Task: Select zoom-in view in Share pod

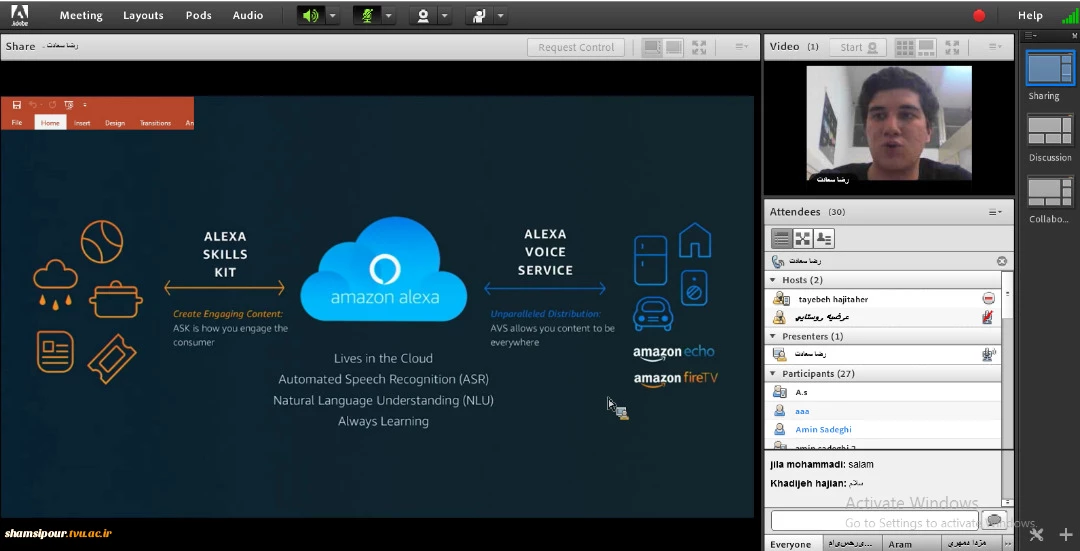Action: coord(674,47)
